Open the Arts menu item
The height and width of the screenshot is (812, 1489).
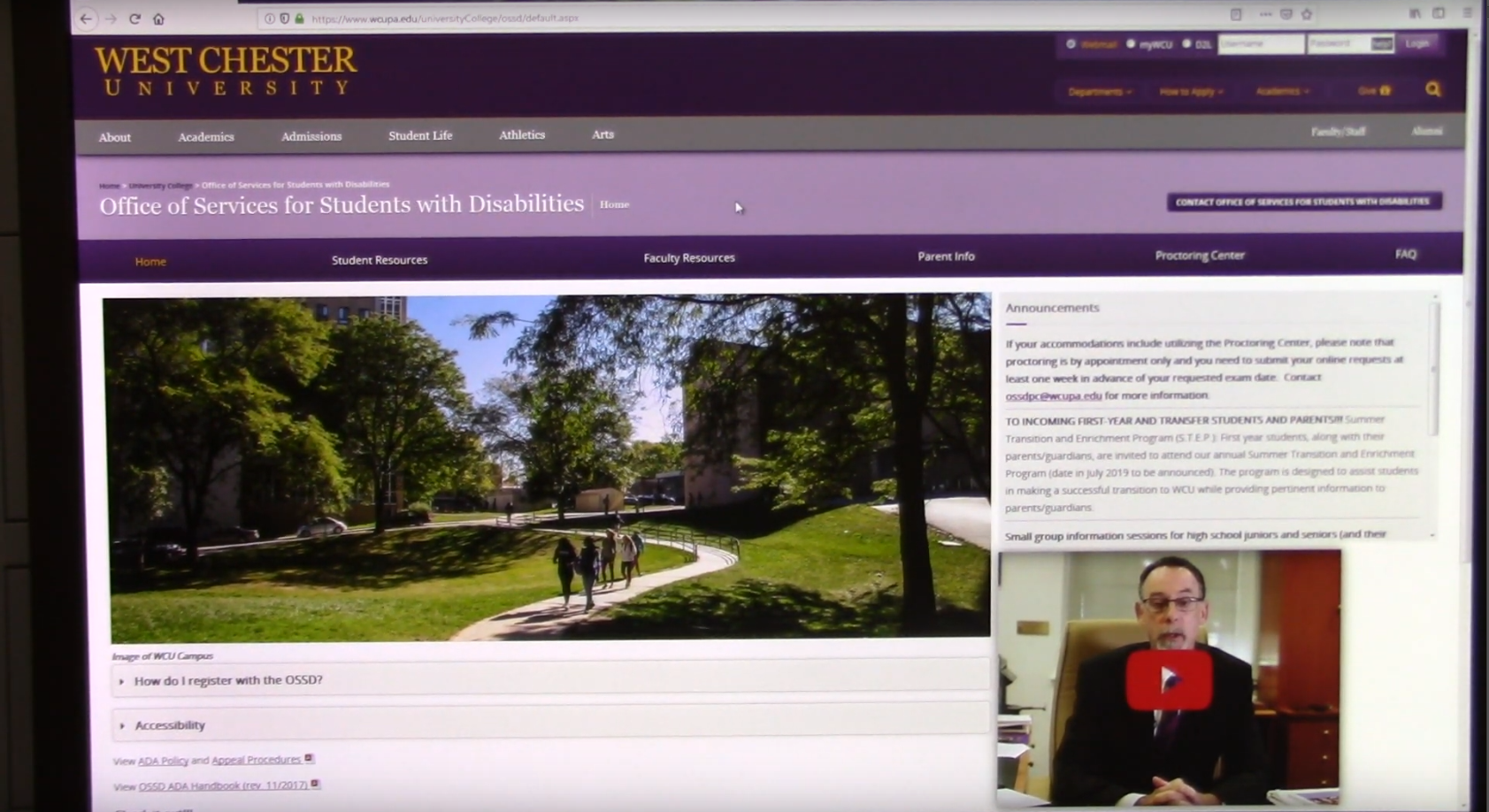pyautogui.click(x=603, y=134)
